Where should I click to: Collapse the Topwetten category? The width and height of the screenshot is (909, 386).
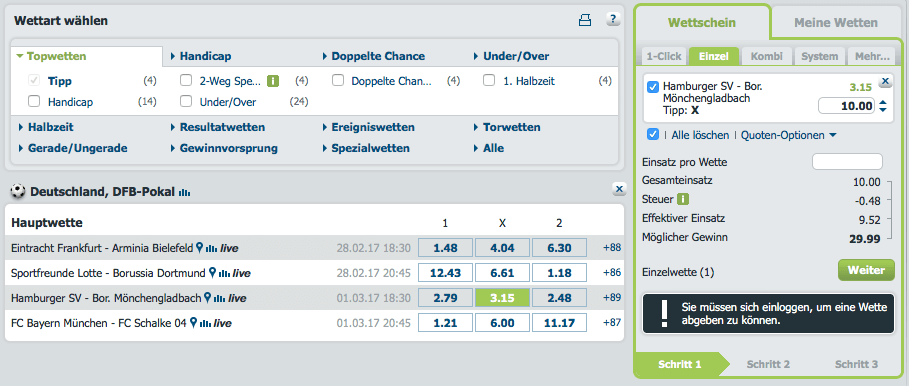[52, 56]
